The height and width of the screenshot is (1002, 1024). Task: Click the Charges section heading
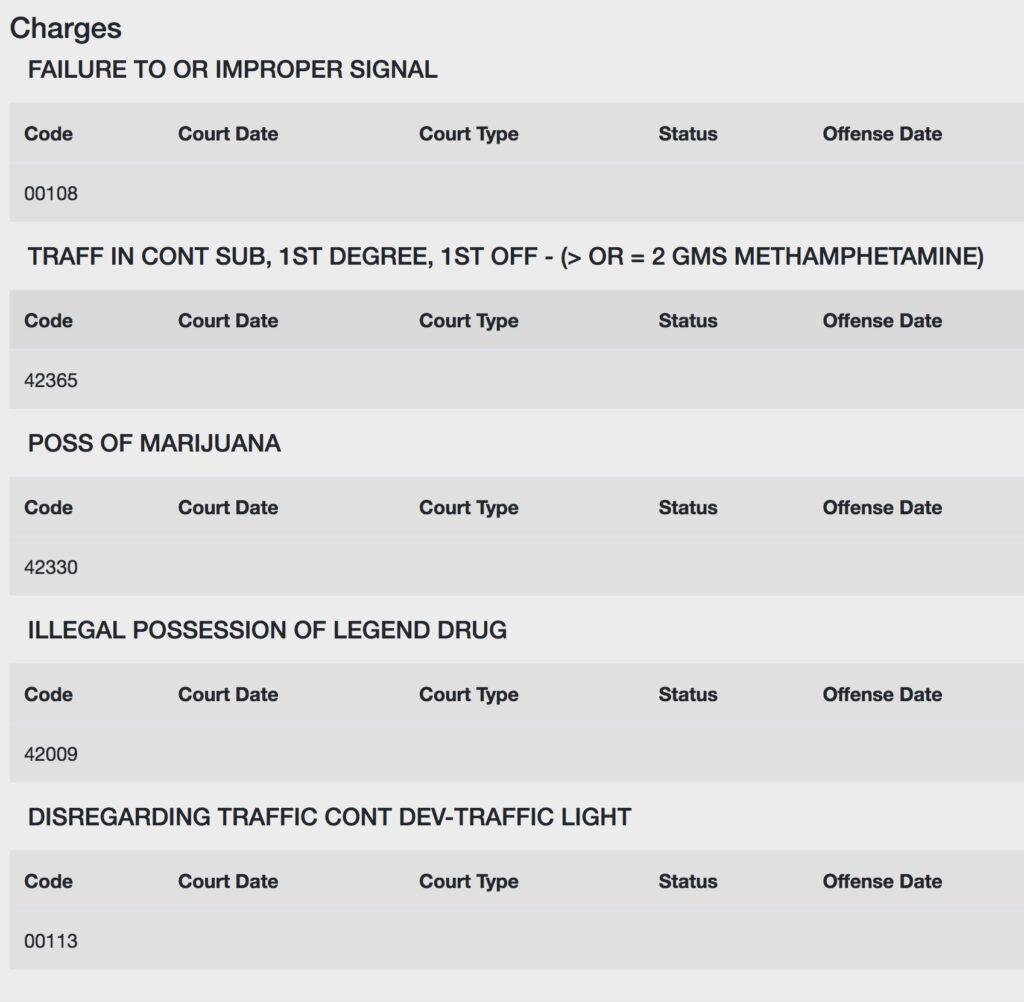[65, 29]
